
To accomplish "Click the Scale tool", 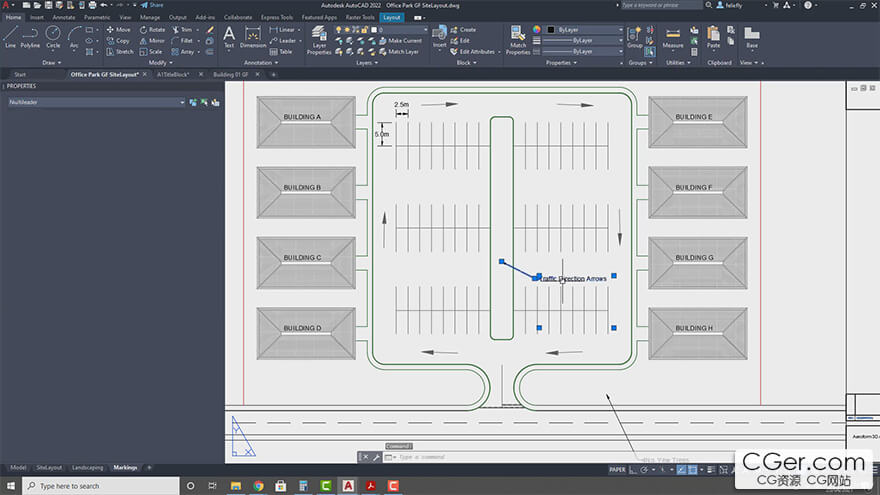I will coord(151,52).
